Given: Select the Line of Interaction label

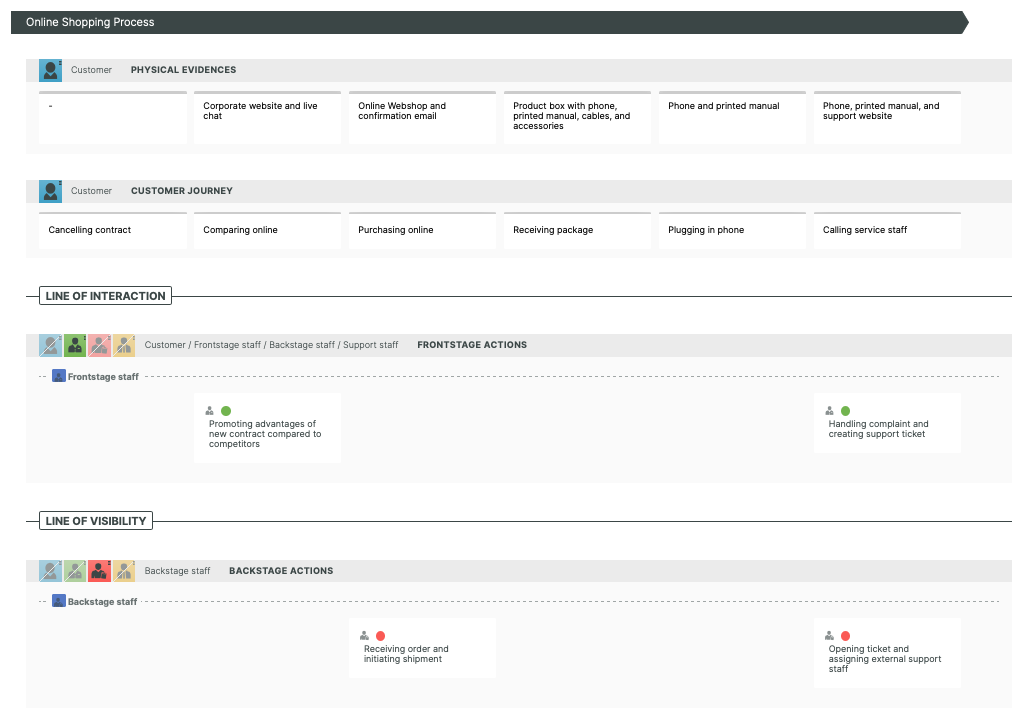Looking at the screenshot, I should [105, 296].
